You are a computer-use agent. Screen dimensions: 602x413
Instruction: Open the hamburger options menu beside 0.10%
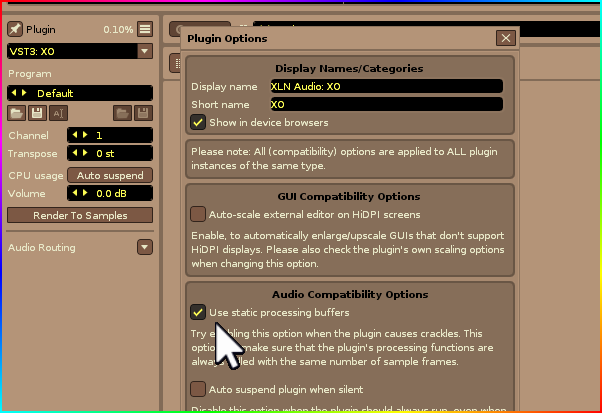(145, 29)
